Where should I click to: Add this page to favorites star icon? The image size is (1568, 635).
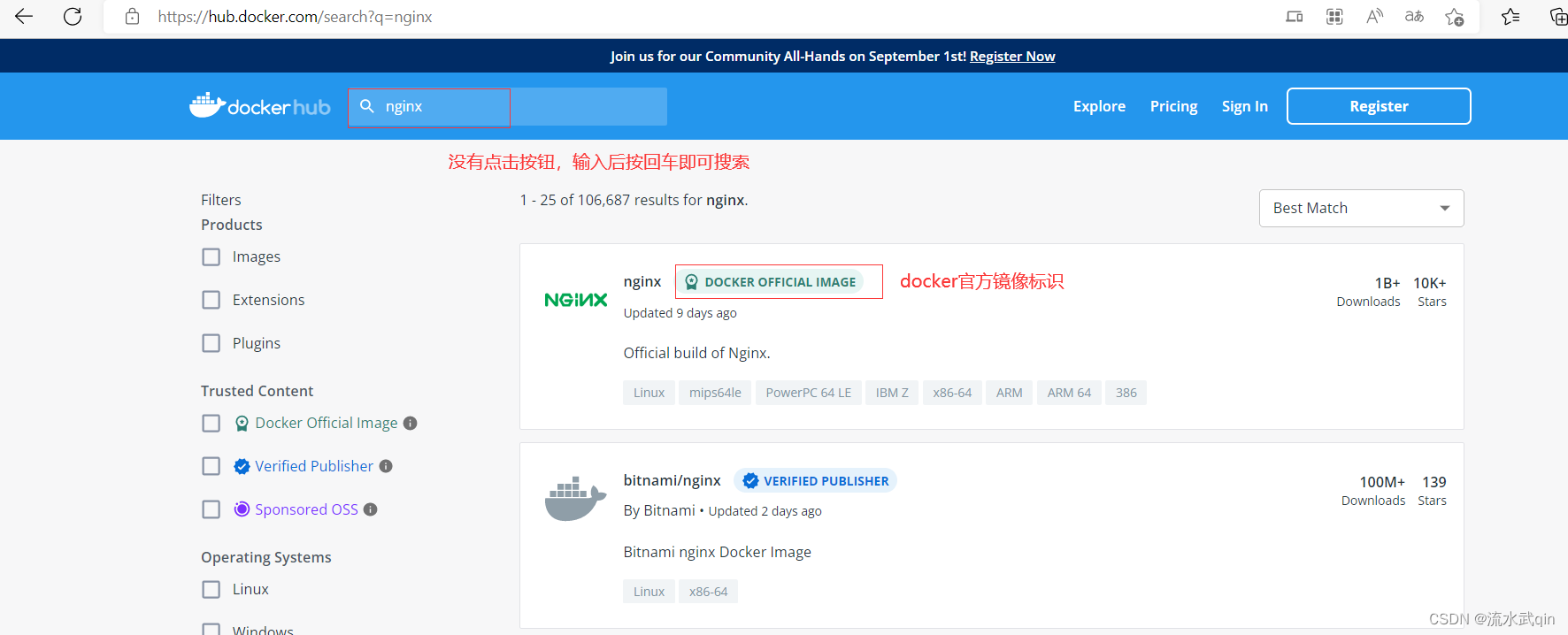click(1454, 16)
